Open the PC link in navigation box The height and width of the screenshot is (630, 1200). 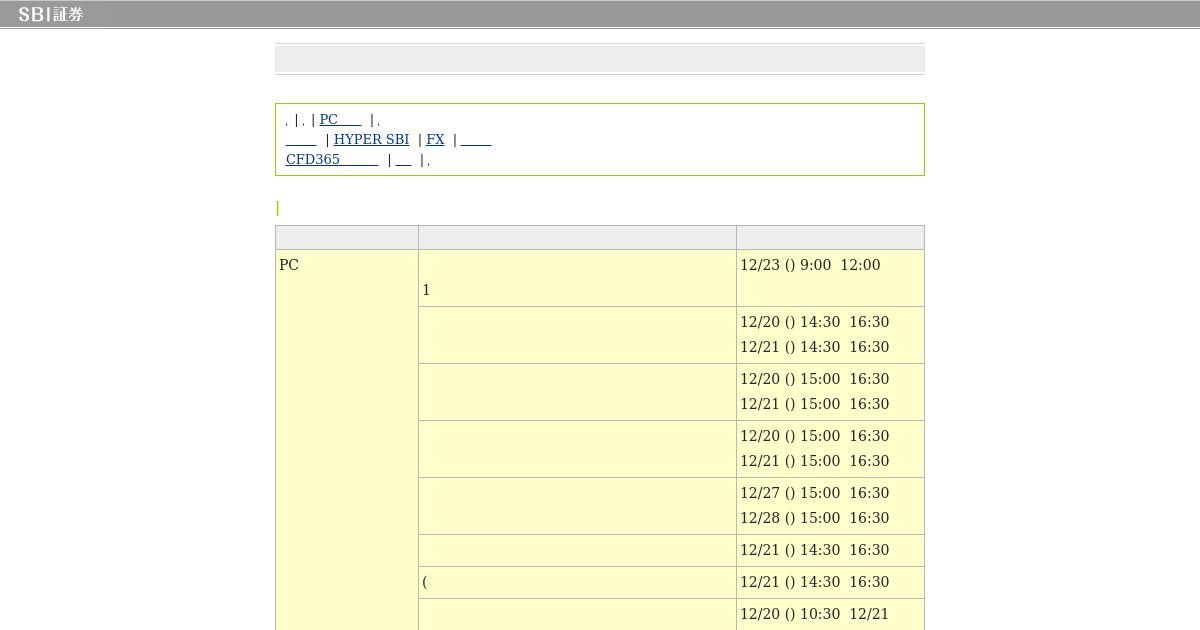click(x=340, y=119)
